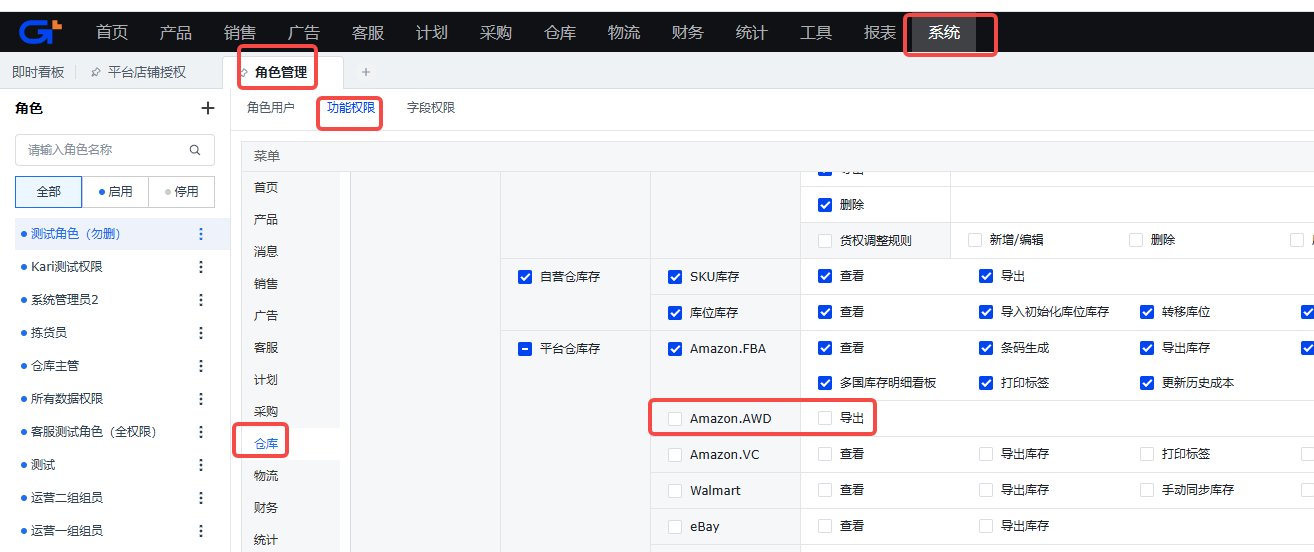Toggle the 平台仓库存 partial checkbox
This screenshot has width=1314, height=552.
(524, 349)
